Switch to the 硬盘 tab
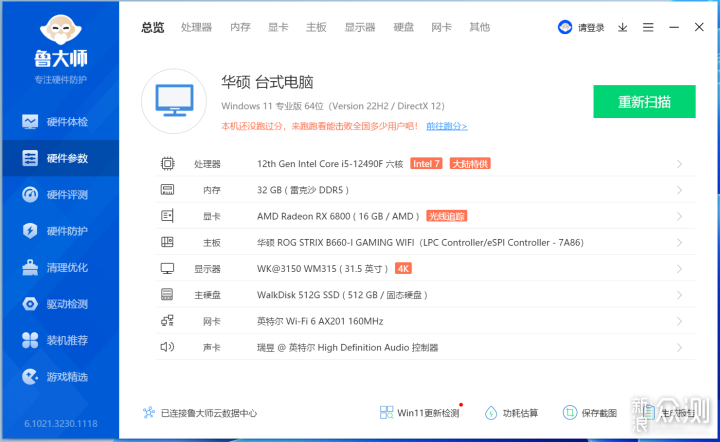 pyautogui.click(x=404, y=28)
